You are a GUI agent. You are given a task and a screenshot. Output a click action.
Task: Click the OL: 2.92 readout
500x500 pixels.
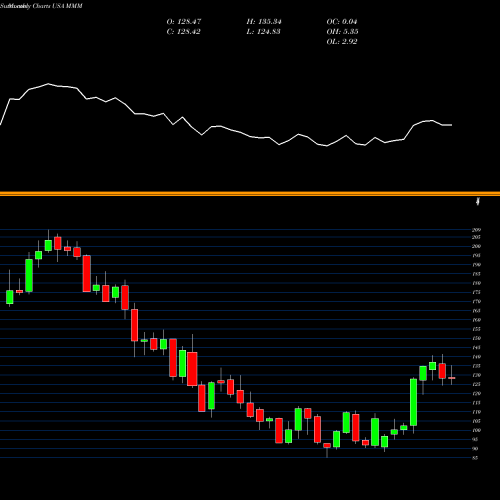(342, 42)
